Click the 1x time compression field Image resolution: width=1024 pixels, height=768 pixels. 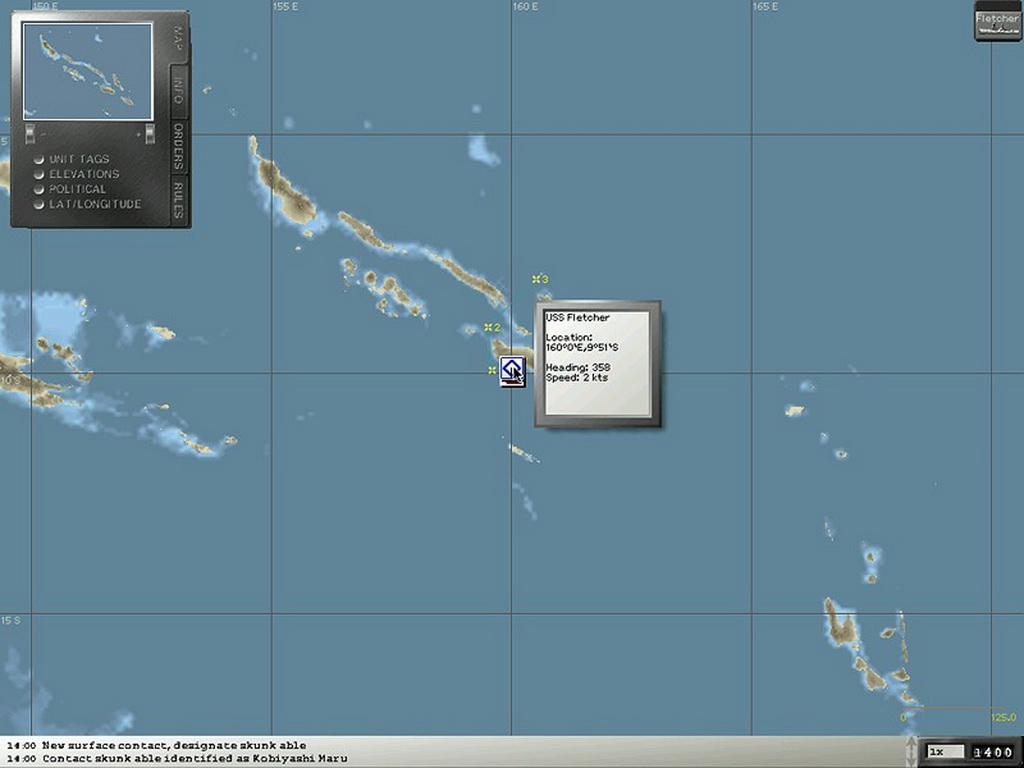click(x=945, y=751)
